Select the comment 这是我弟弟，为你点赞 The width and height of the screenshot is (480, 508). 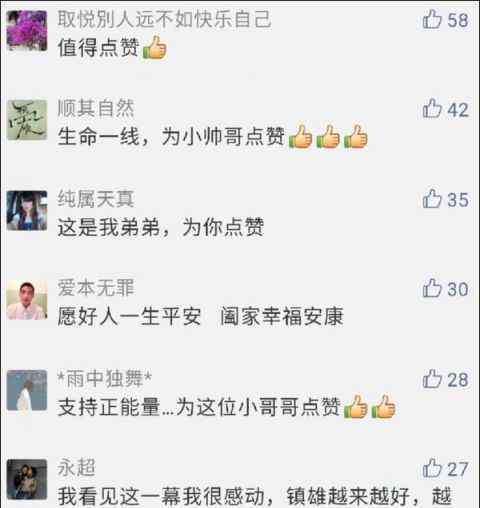(x=161, y=227)
